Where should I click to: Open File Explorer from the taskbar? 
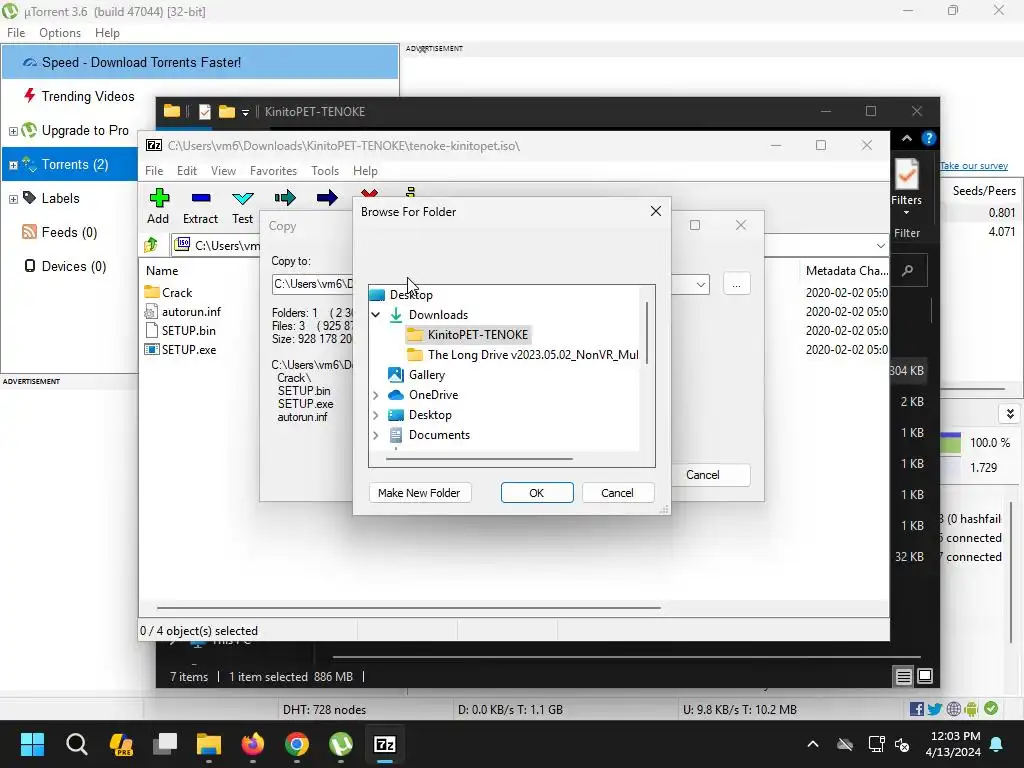(x=209, y=744)
